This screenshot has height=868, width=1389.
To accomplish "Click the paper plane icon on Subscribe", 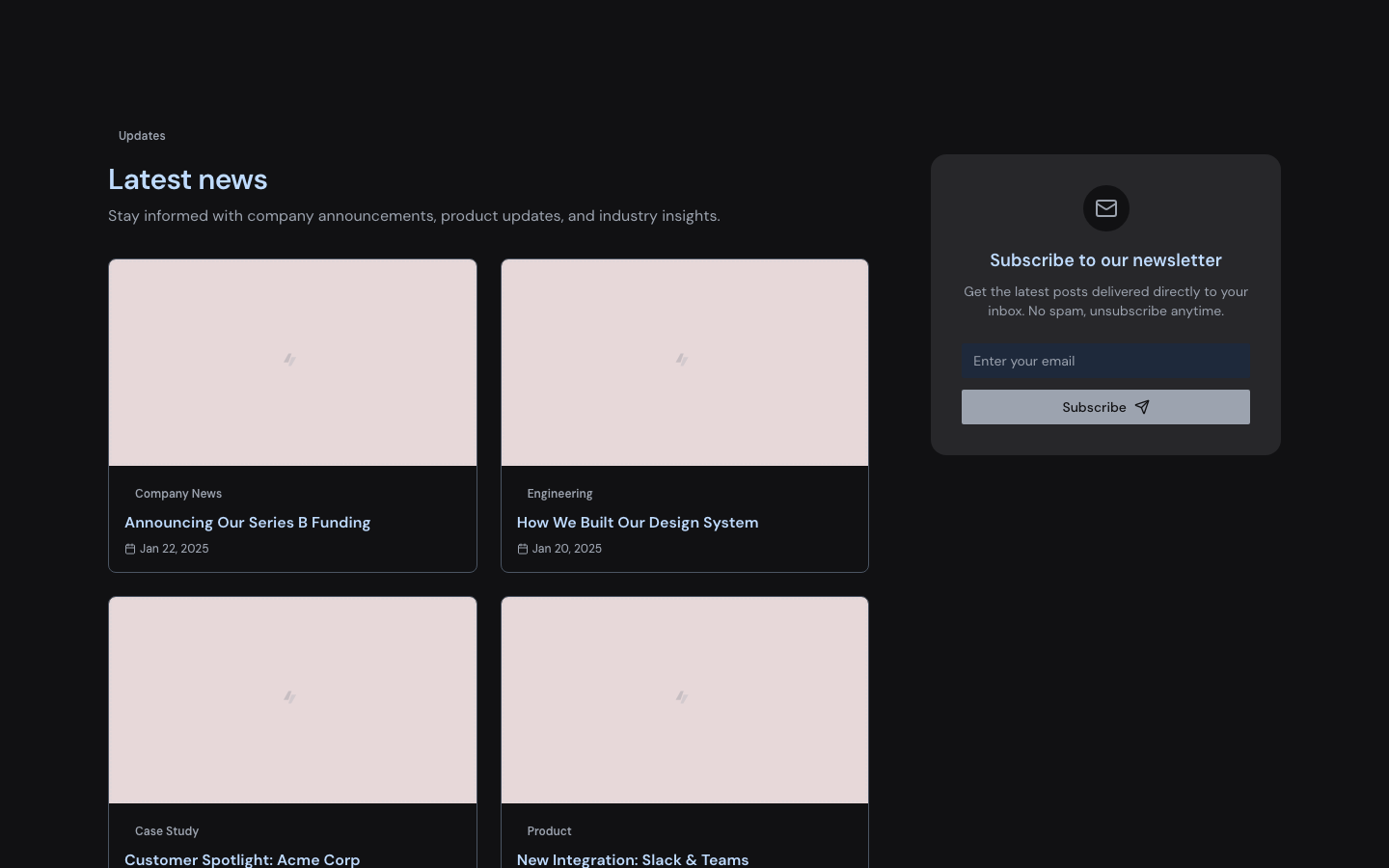I will coord(1142,407).
